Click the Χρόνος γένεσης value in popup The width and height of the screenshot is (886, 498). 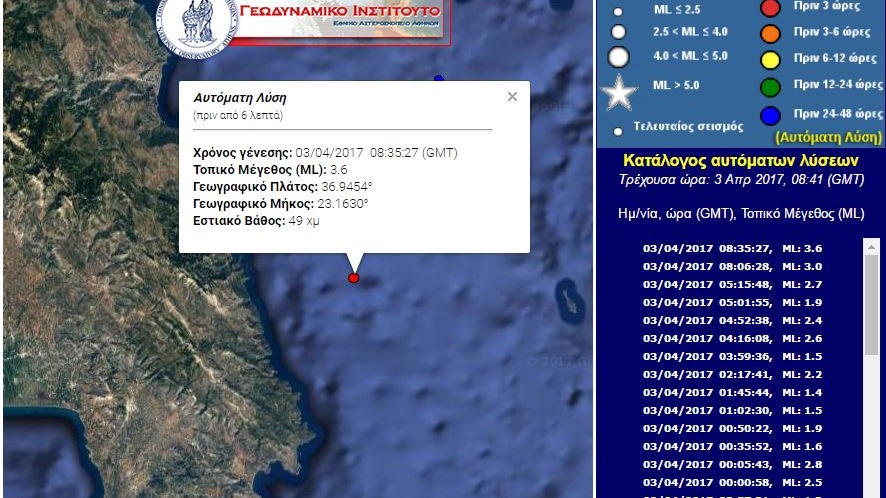[376, 153]
